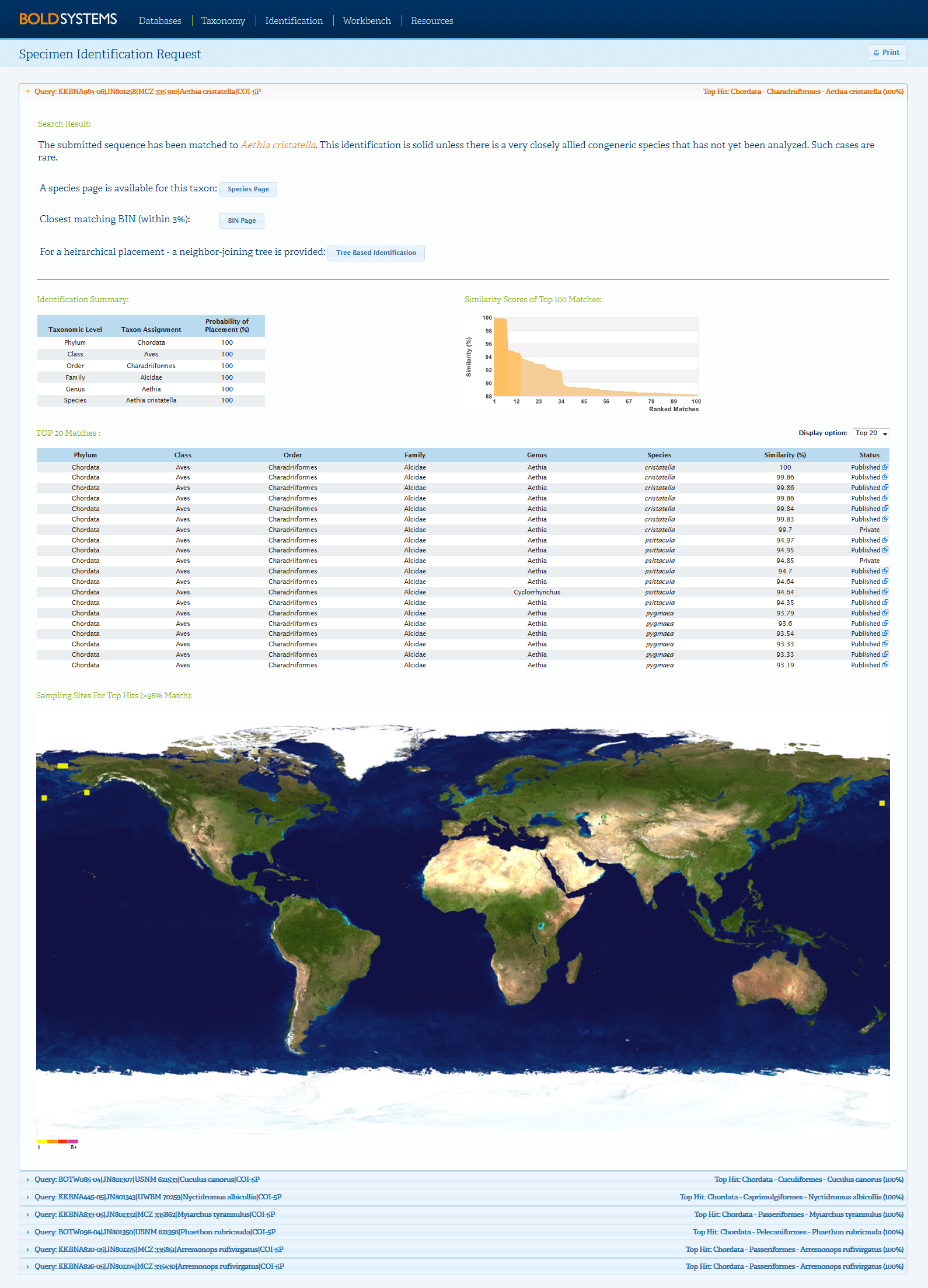Screen dimensions: 928x1288
Task: Open external link icon for 93.79 similarity row
Action: point(885,612)
